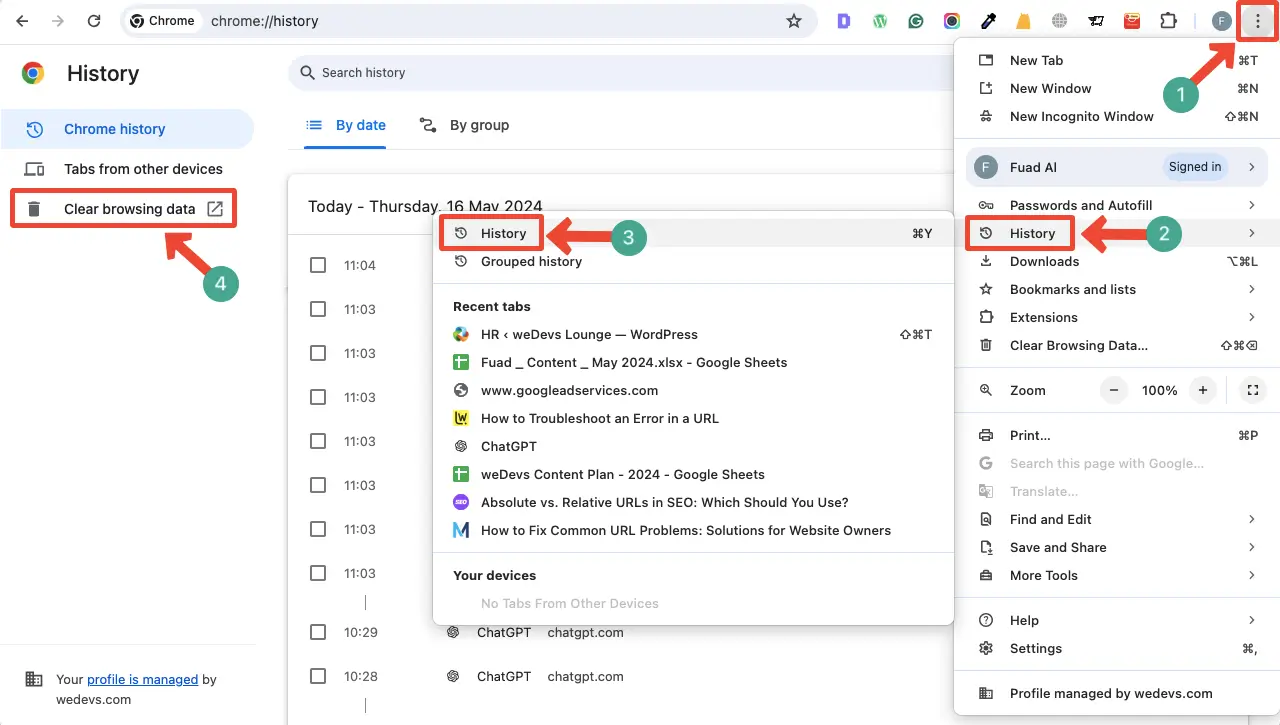Reopen www.googleadservices.com recent tab

[x=692, y=390]
